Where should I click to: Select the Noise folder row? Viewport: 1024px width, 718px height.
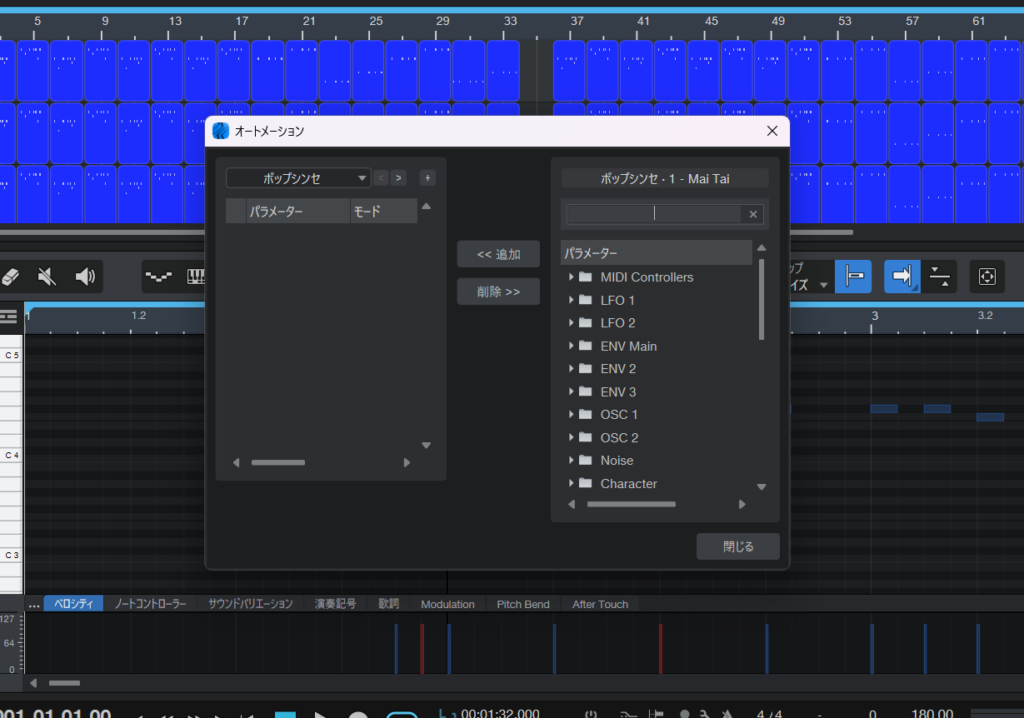(656, 461)
